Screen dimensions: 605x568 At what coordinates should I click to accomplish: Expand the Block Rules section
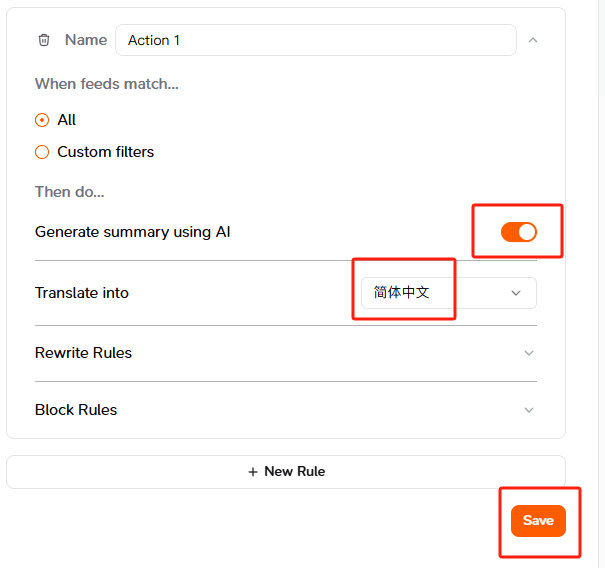pos(286,410)
